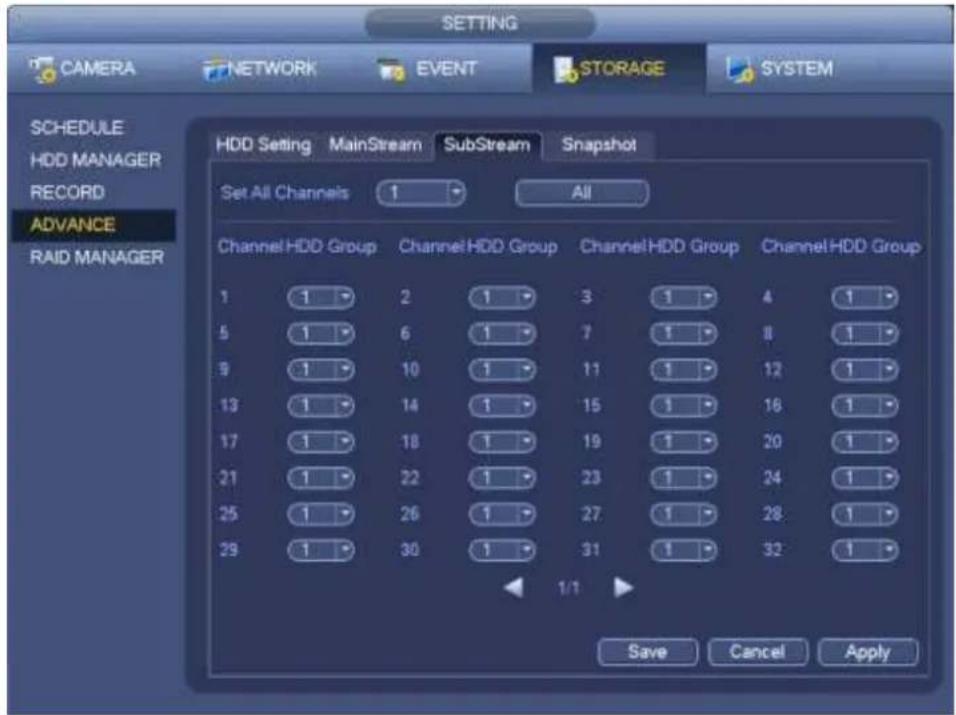The height and width of the screenshot is (715, 956).
Task: Open HDD Group dropdown for channel 28
Action: click(865, 514)
